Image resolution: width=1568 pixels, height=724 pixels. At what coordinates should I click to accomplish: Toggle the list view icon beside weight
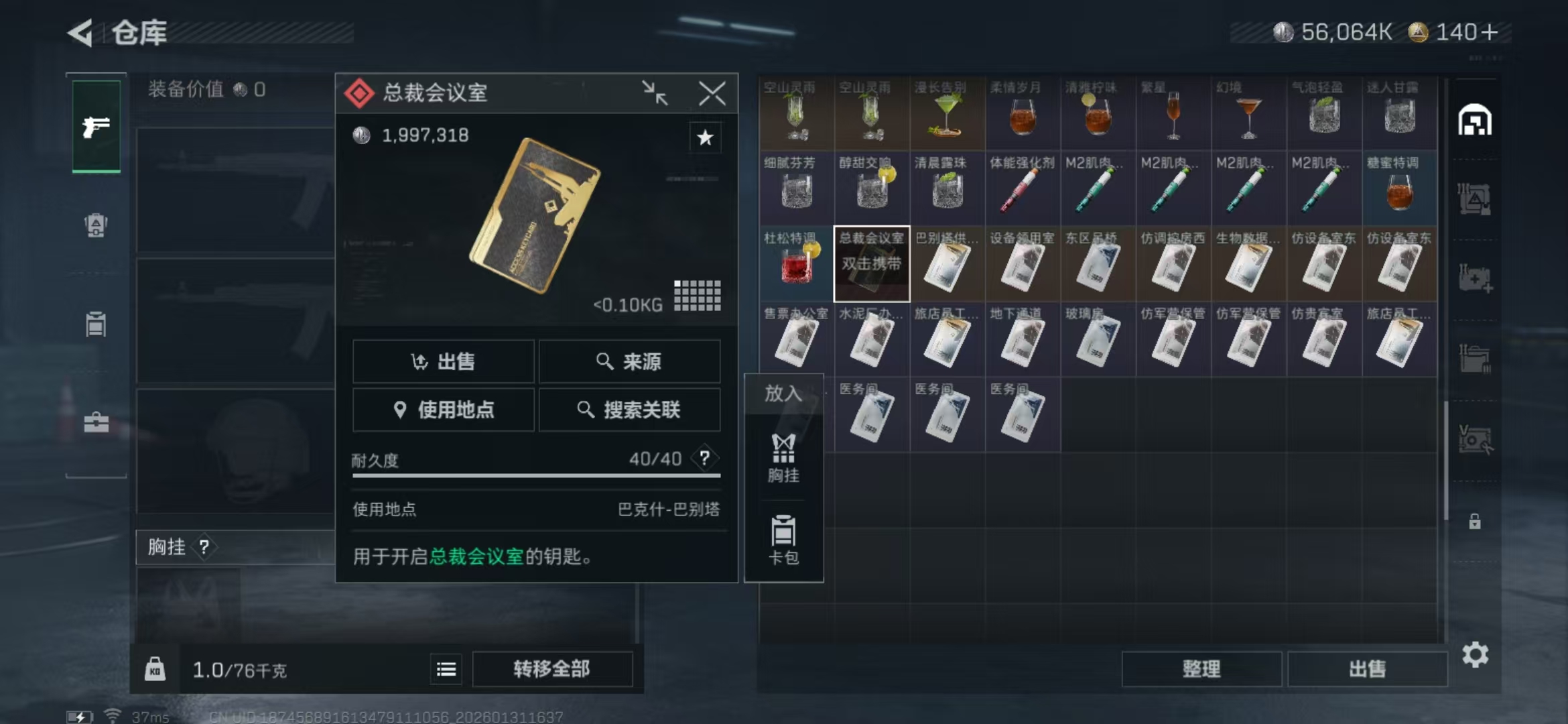pyautogui.click(x=446, y=669)
